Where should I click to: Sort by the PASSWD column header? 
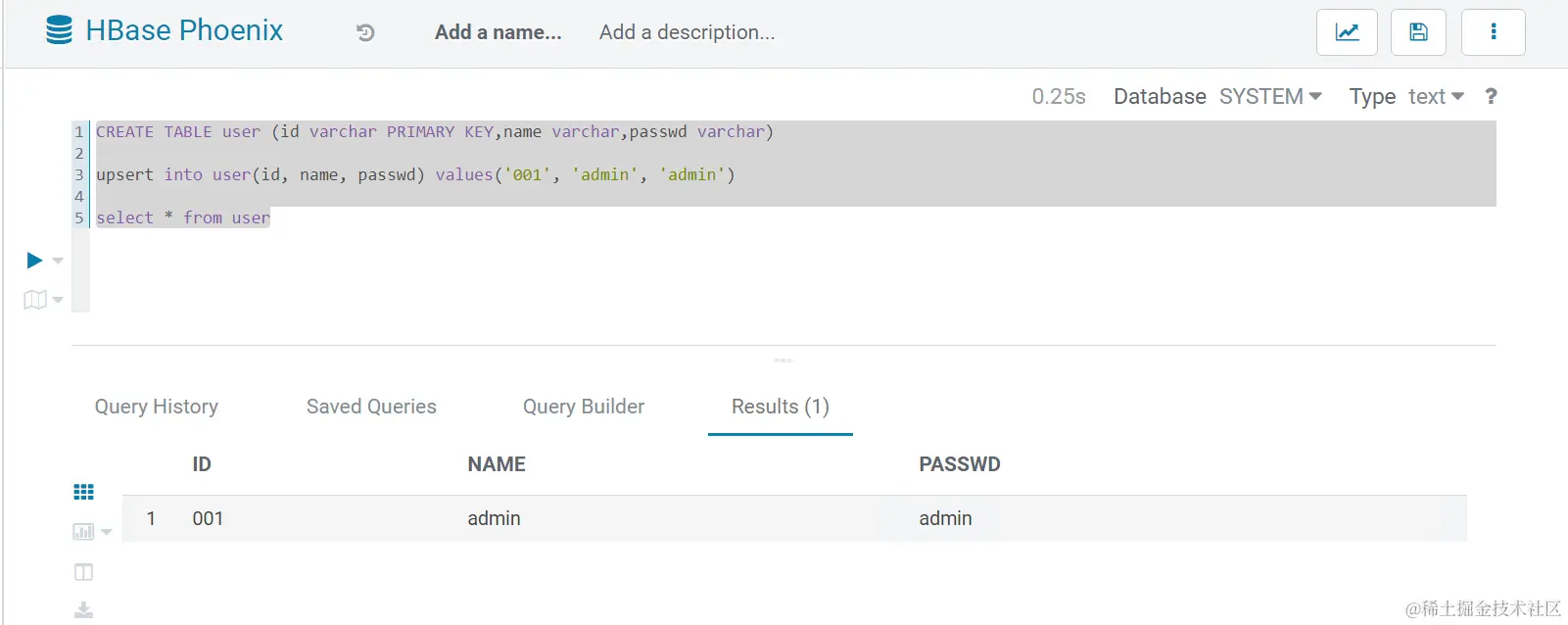tap(960, 464)
